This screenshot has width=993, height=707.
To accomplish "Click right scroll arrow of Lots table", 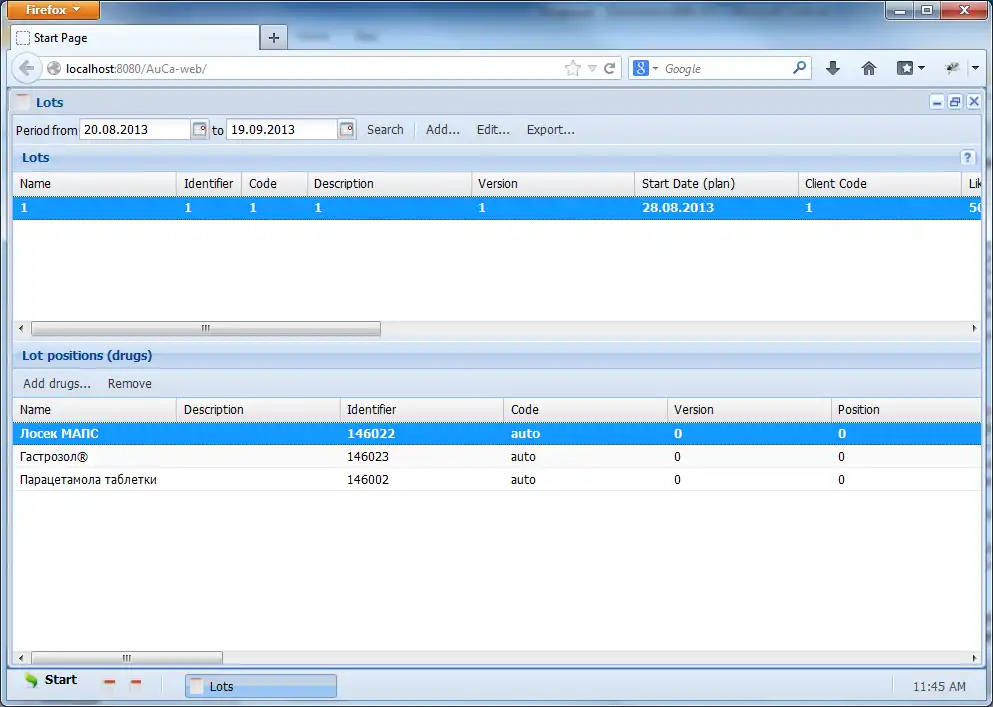I will (x=974, y=328).
